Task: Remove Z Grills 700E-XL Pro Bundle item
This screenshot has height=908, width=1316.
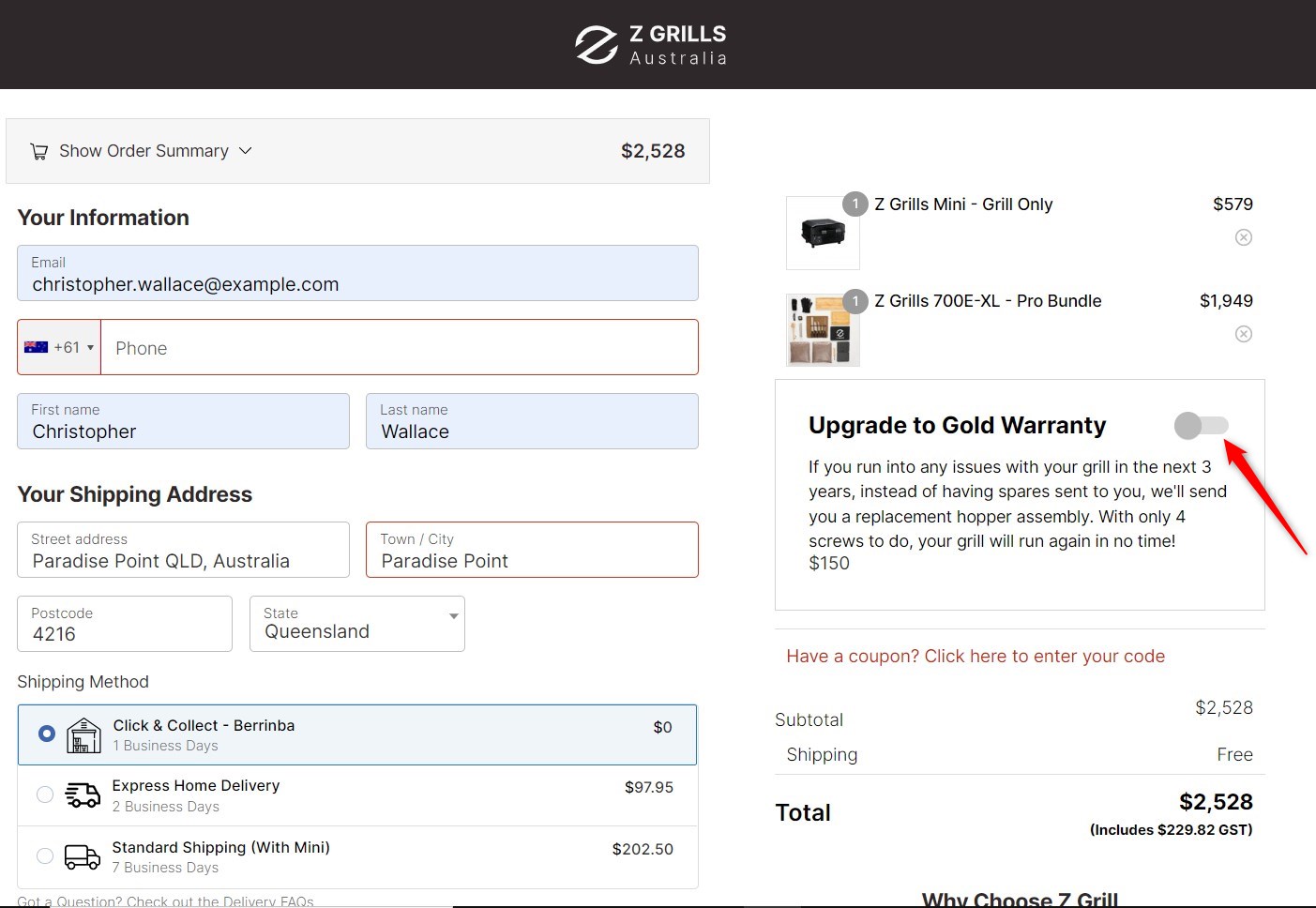Action: 1244,334
